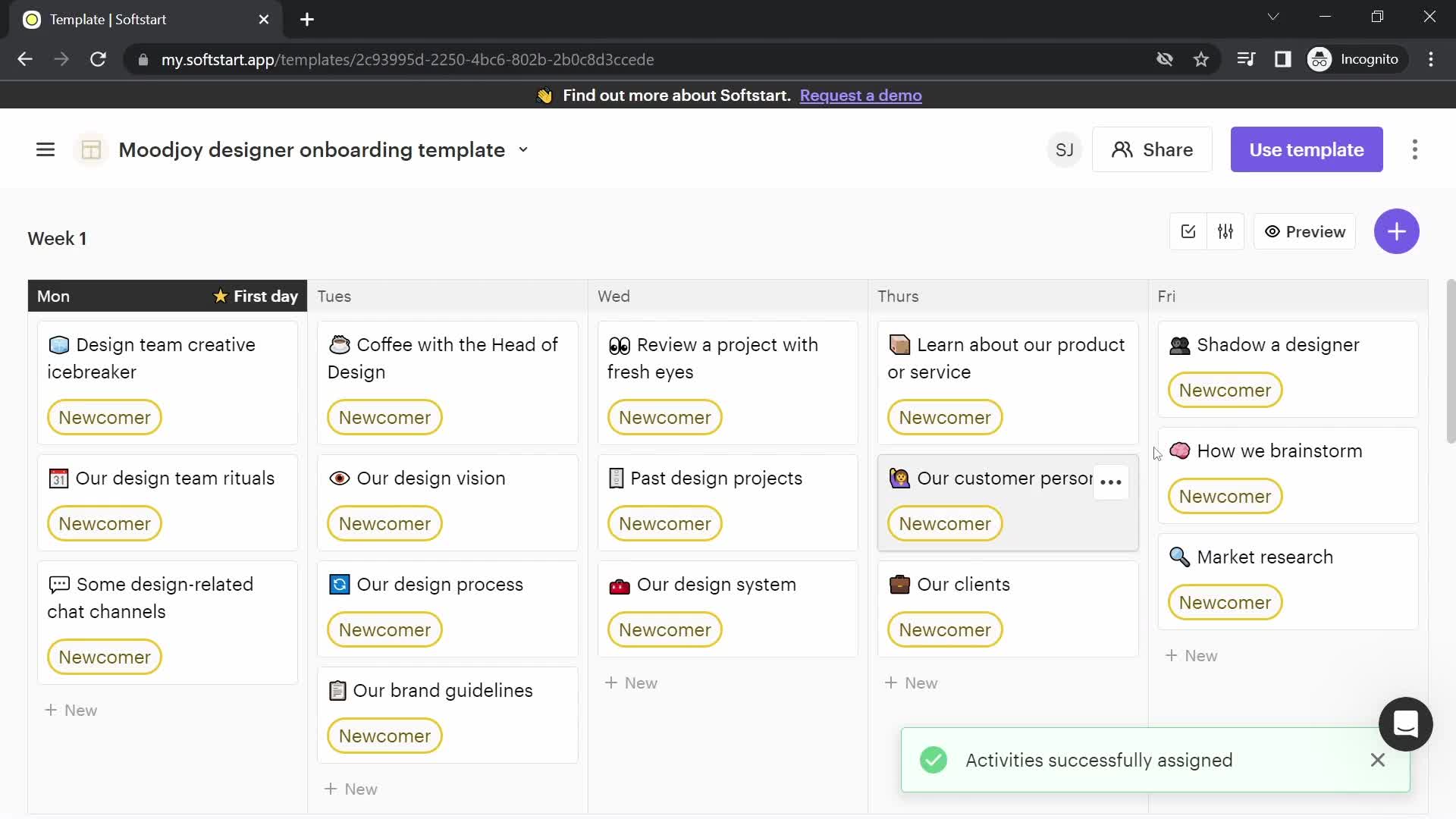Select the Mon First day column header
This screenshot has width=1456, height=819.
[168, 296]
